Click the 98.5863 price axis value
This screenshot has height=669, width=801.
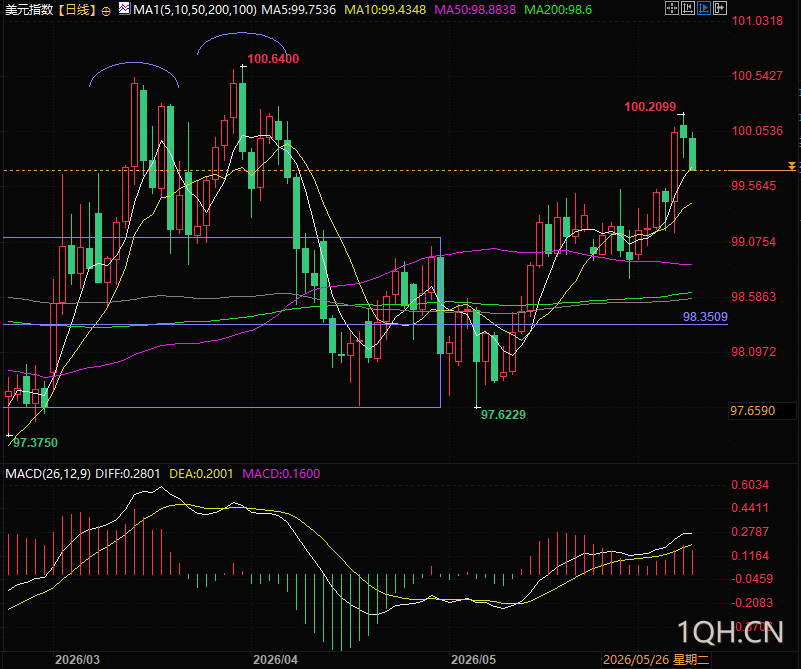click(x=753, y=297)
